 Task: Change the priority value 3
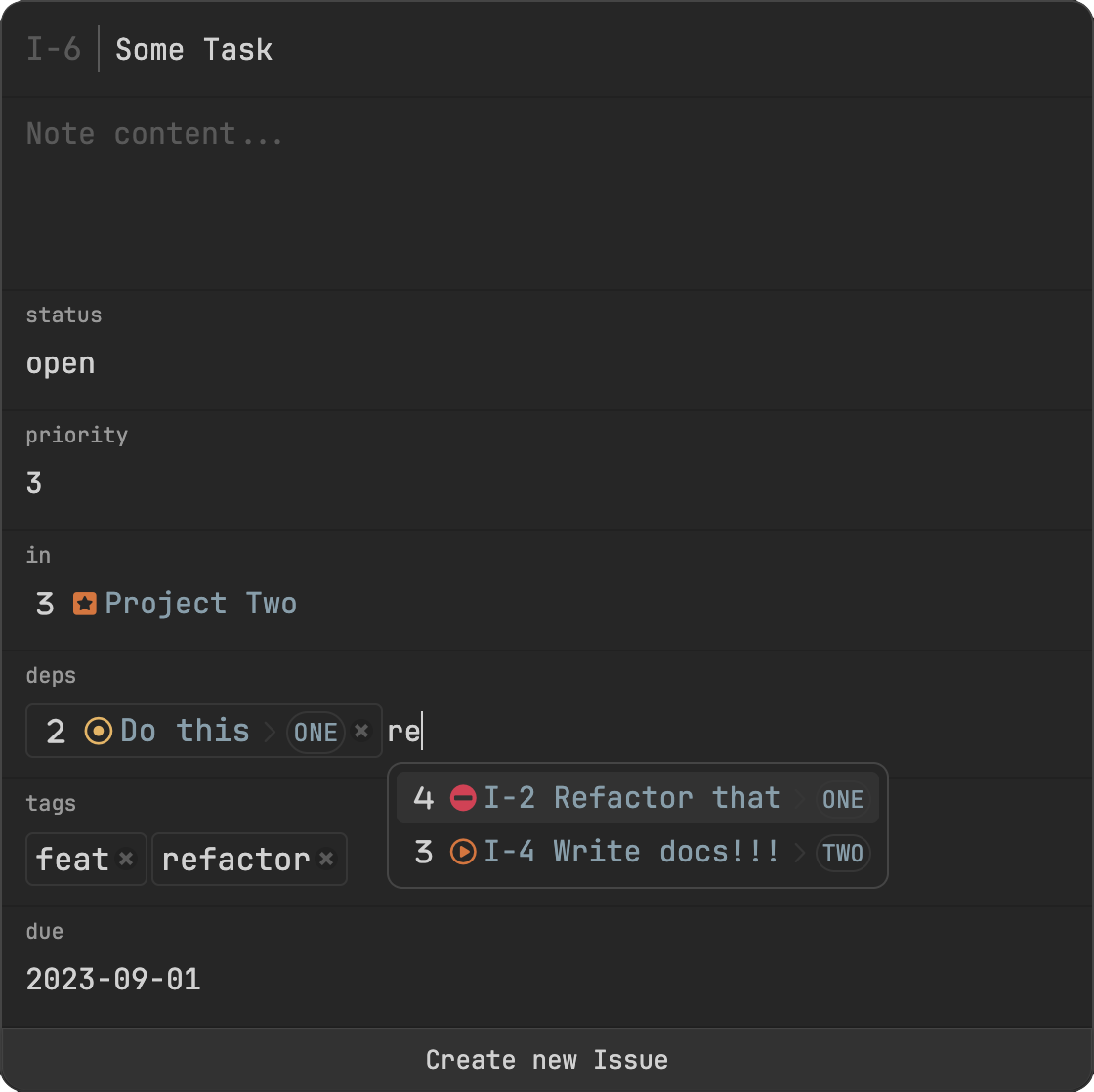point(35,483)
